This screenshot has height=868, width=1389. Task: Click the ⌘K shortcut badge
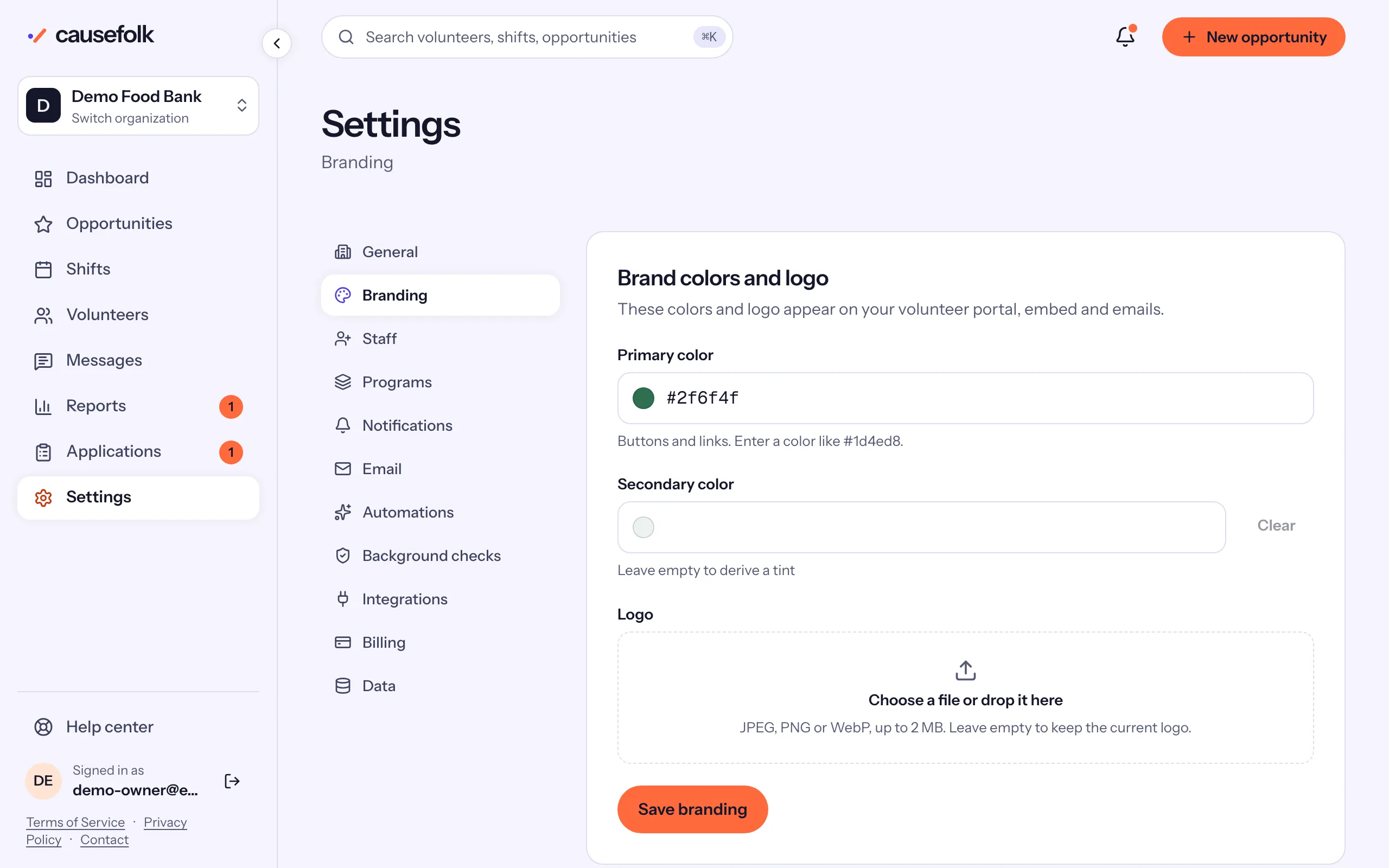click(x=709, y=37)
